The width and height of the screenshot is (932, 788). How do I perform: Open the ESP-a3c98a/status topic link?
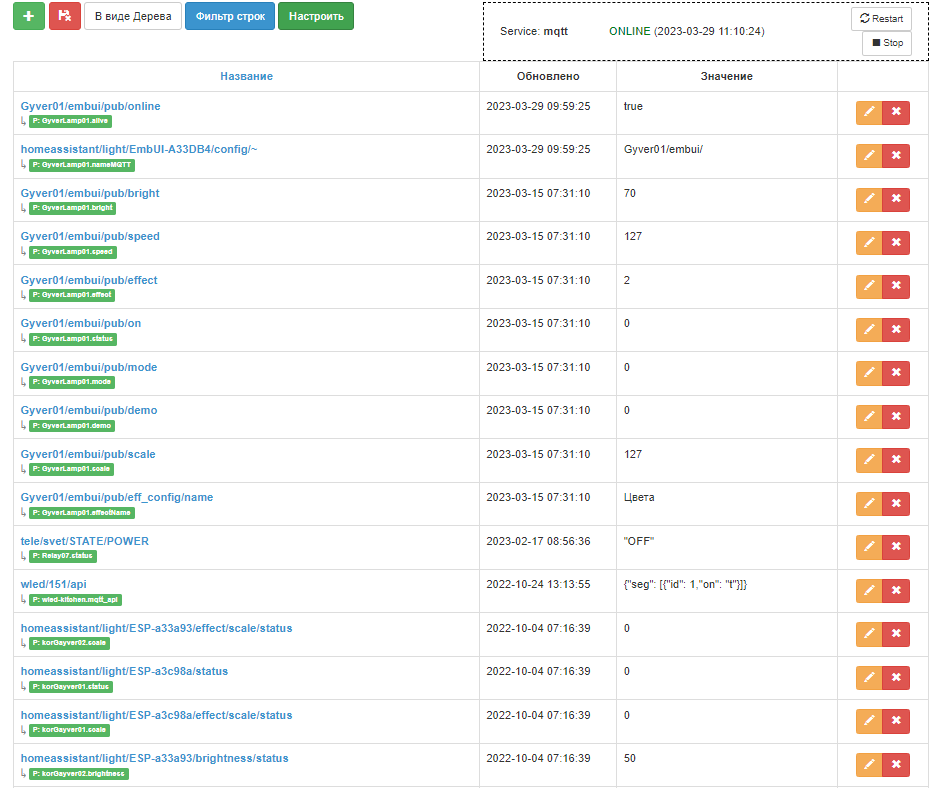(124, 672)
